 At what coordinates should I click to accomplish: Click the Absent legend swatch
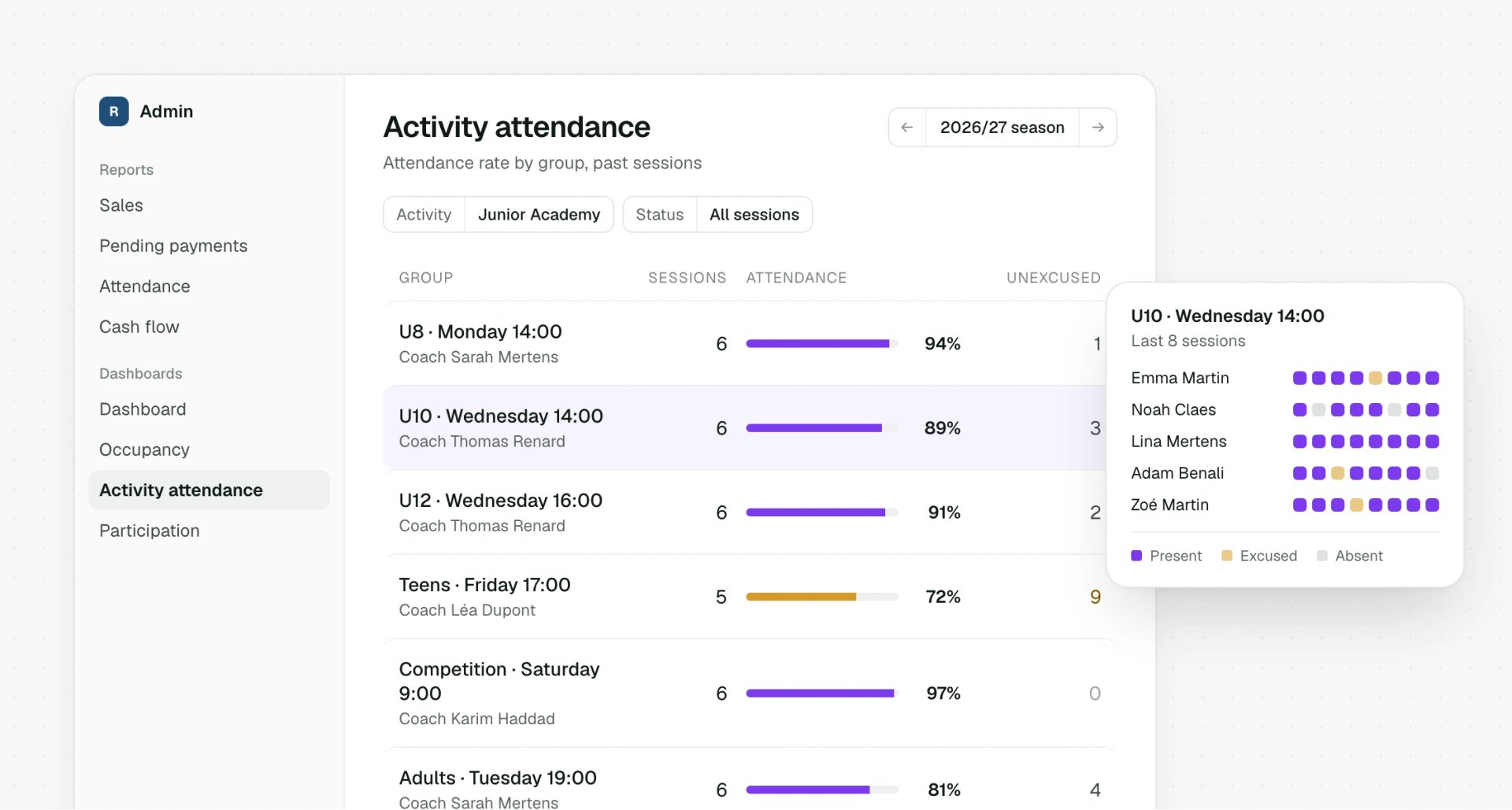coord(1321,556)
